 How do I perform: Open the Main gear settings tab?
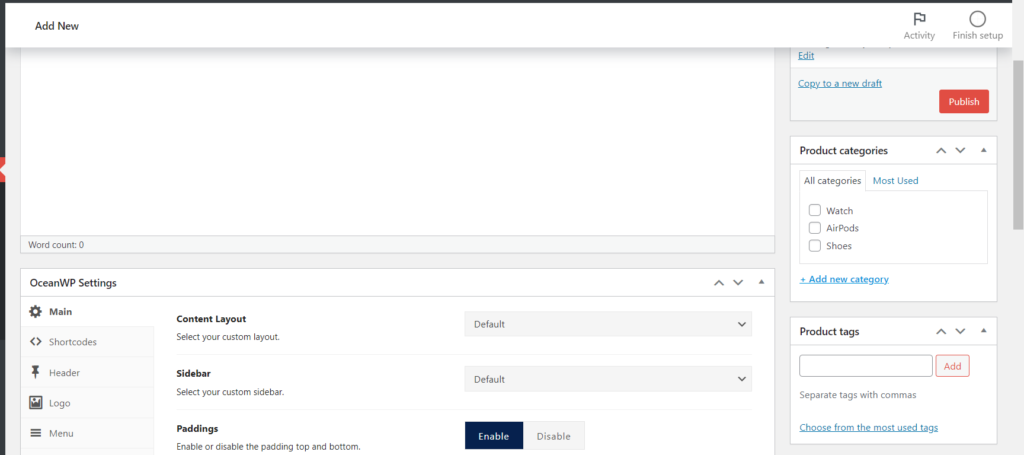pyautogui.click(x=36, y=312)
